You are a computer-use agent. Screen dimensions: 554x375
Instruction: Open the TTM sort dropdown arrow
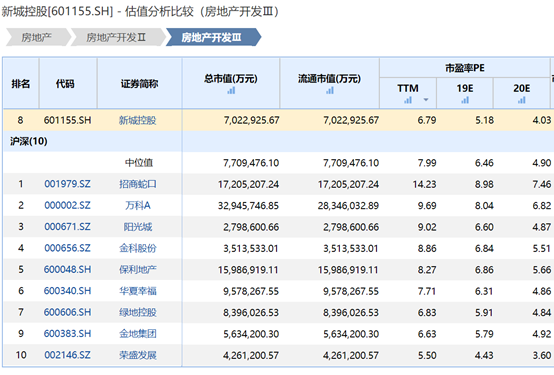(x=426, y=100)
